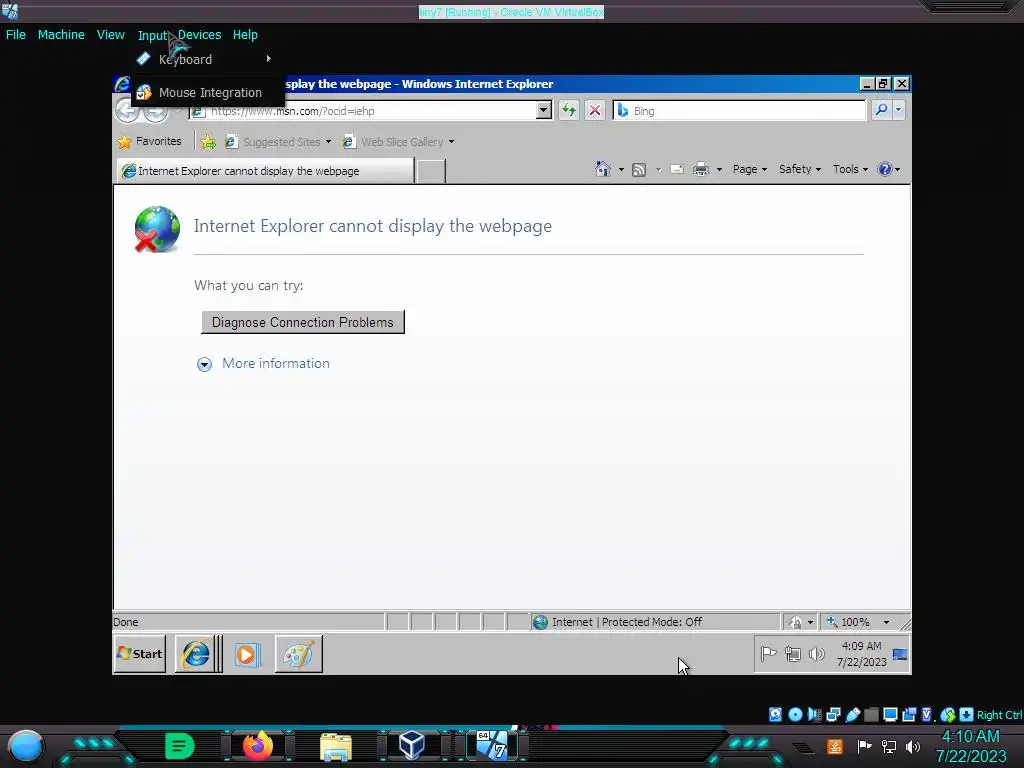Image resolution: width=1024 pixels, height=768 pixels.
Task: Click the Add to Favorites Bar icon
Action: [x=208, y=142]
